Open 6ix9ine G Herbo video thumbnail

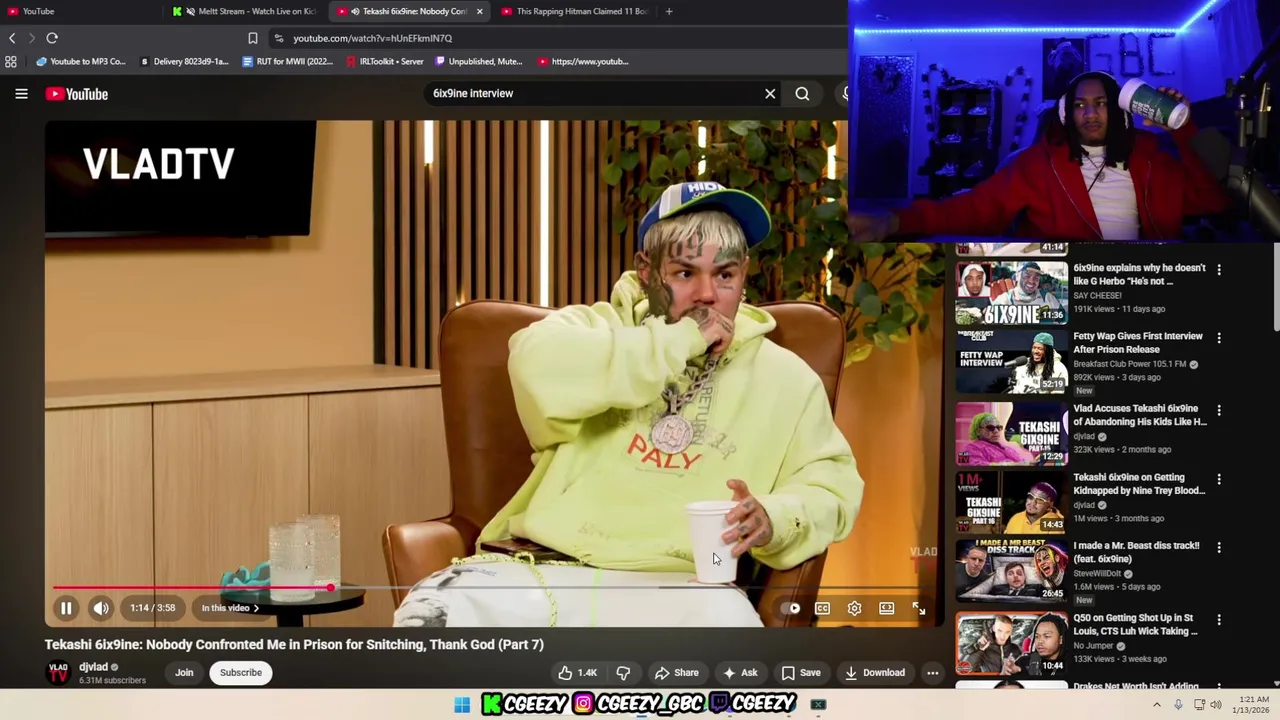pyautogui.click(x=1012, y=292)
